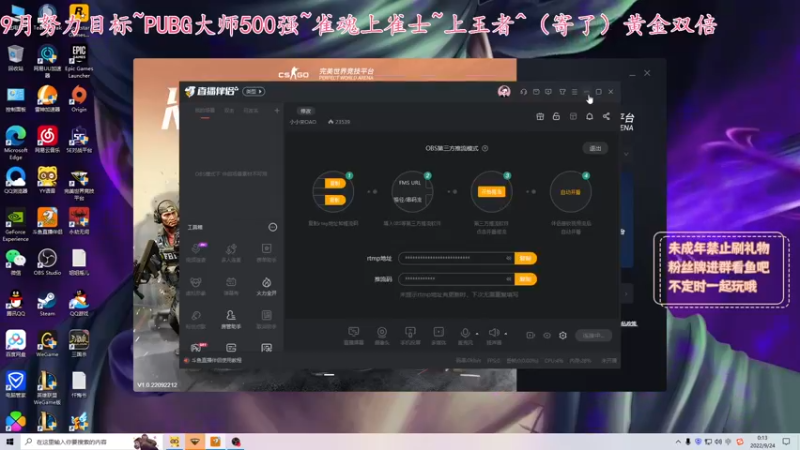Image resolution: width=800 pixels, height=450 pixels.
Task: Add a new scene with the plus button
Action: pyautogui.click(x=277, y=110)
